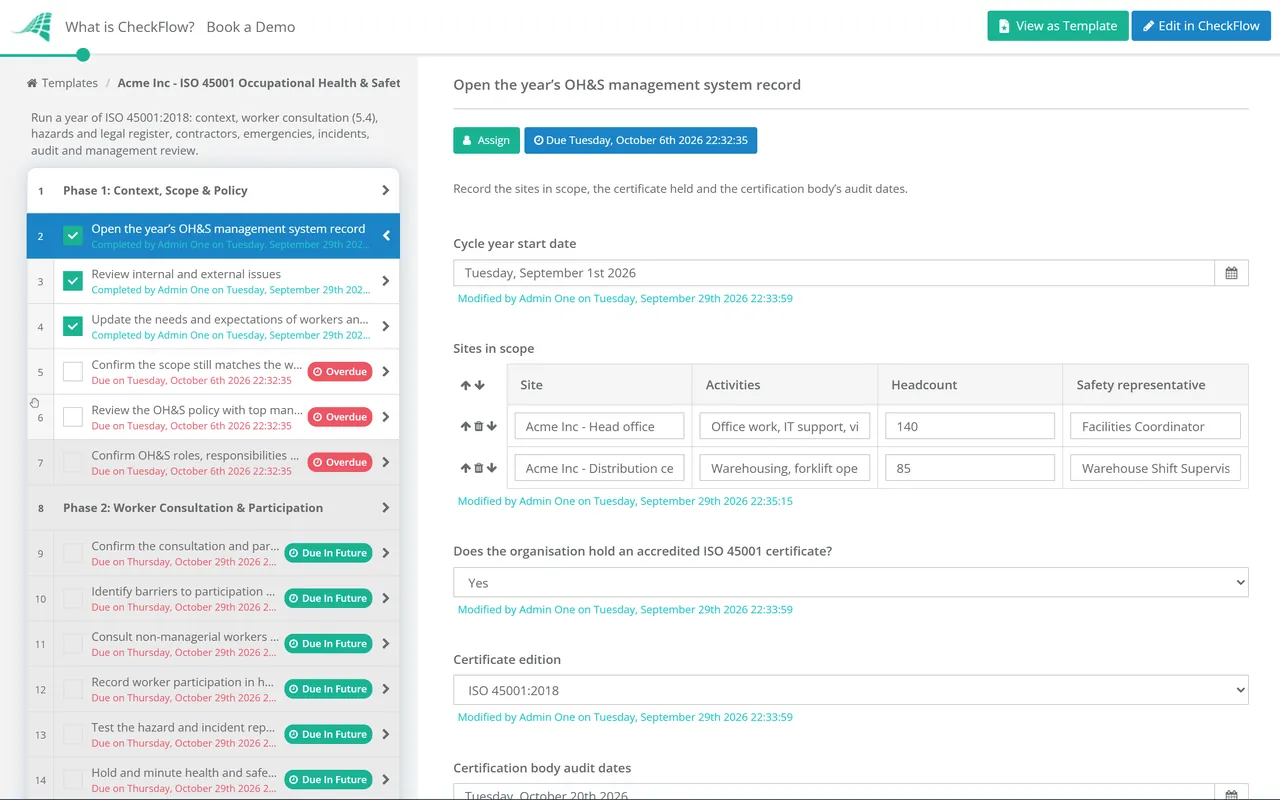The image size is (1280, 800).
Task: Click the CheckFlow logo icon
Action: point(30,27)
